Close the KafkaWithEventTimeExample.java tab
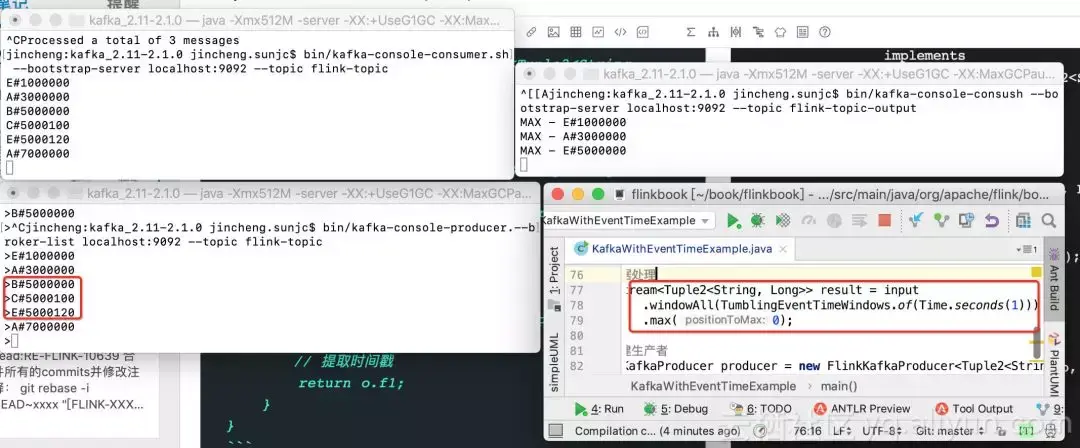Image resolution: width=1080 pixels, height=448 pixels. 783,249
